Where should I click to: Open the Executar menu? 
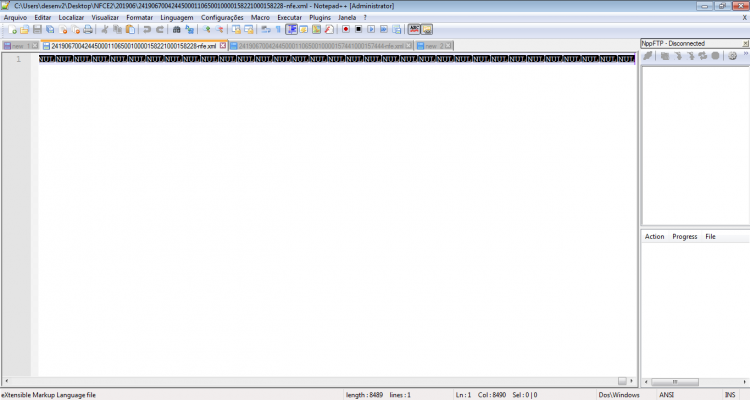click(x=289, y=17)
